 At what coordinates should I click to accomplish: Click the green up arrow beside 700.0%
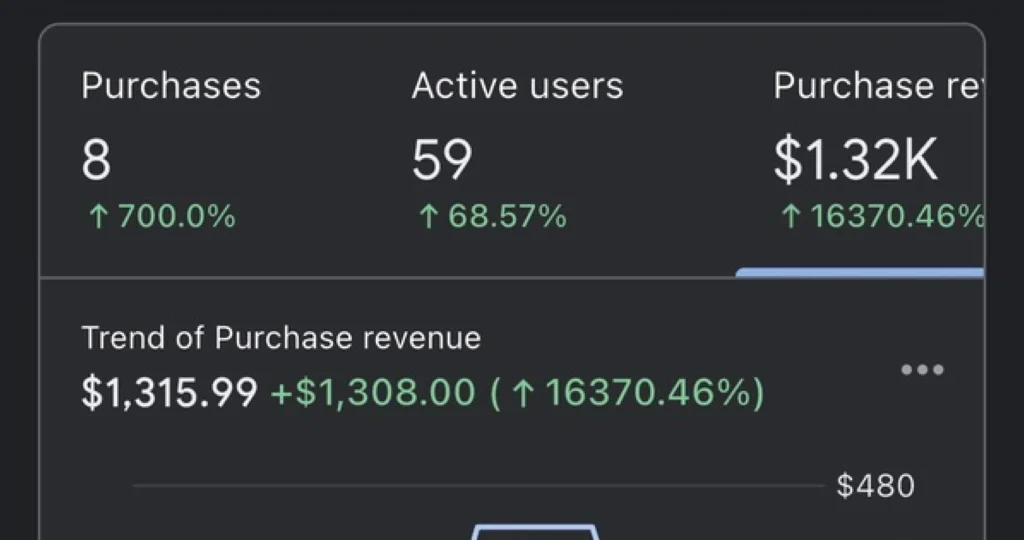pyautogui.click(x=97, y=216)
